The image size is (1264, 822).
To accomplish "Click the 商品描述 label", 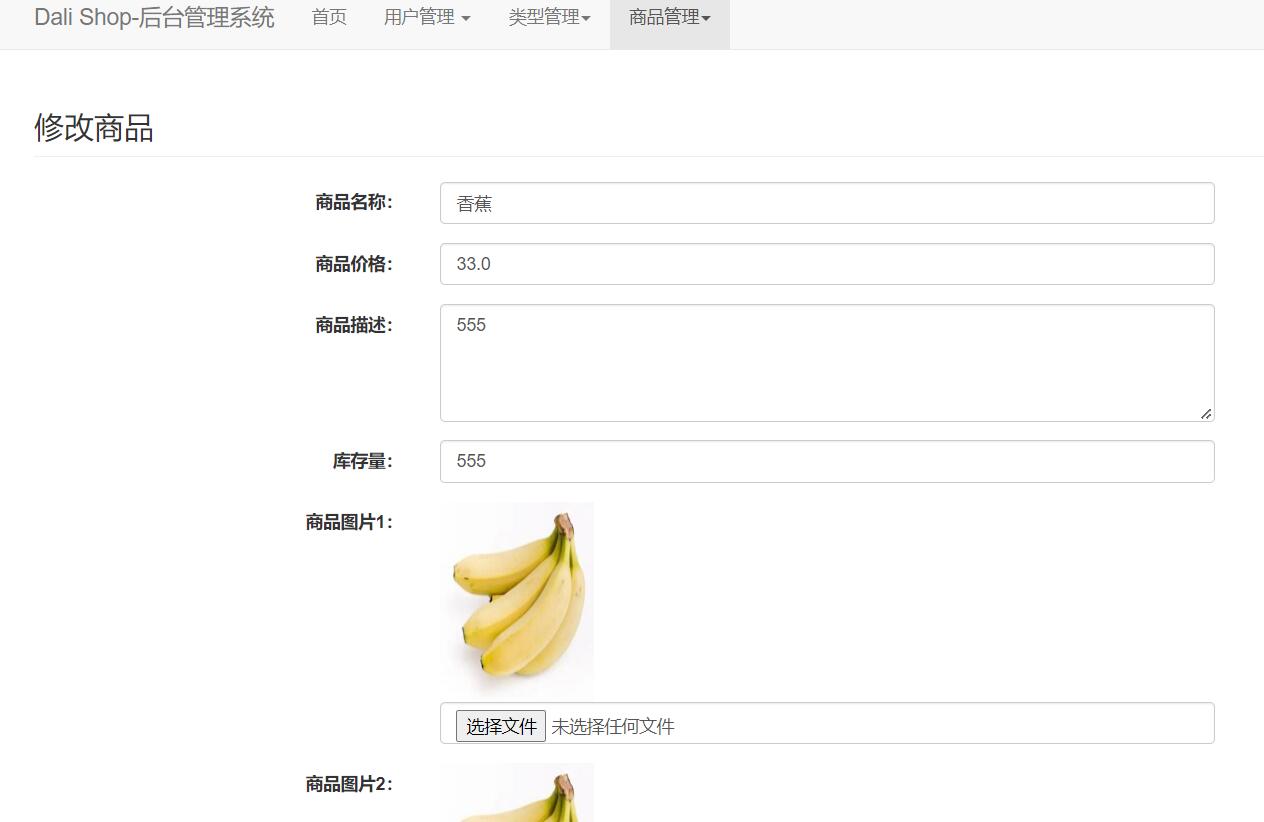I will click(x=354, y=325).
